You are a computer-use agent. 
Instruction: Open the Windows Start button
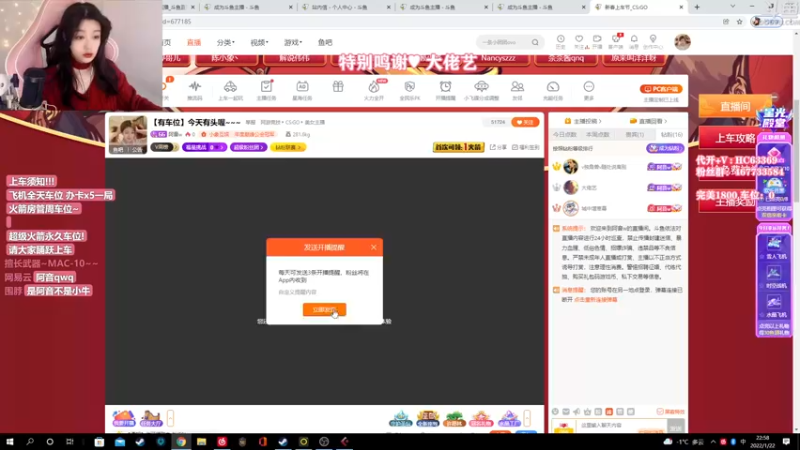pos(9,442)
